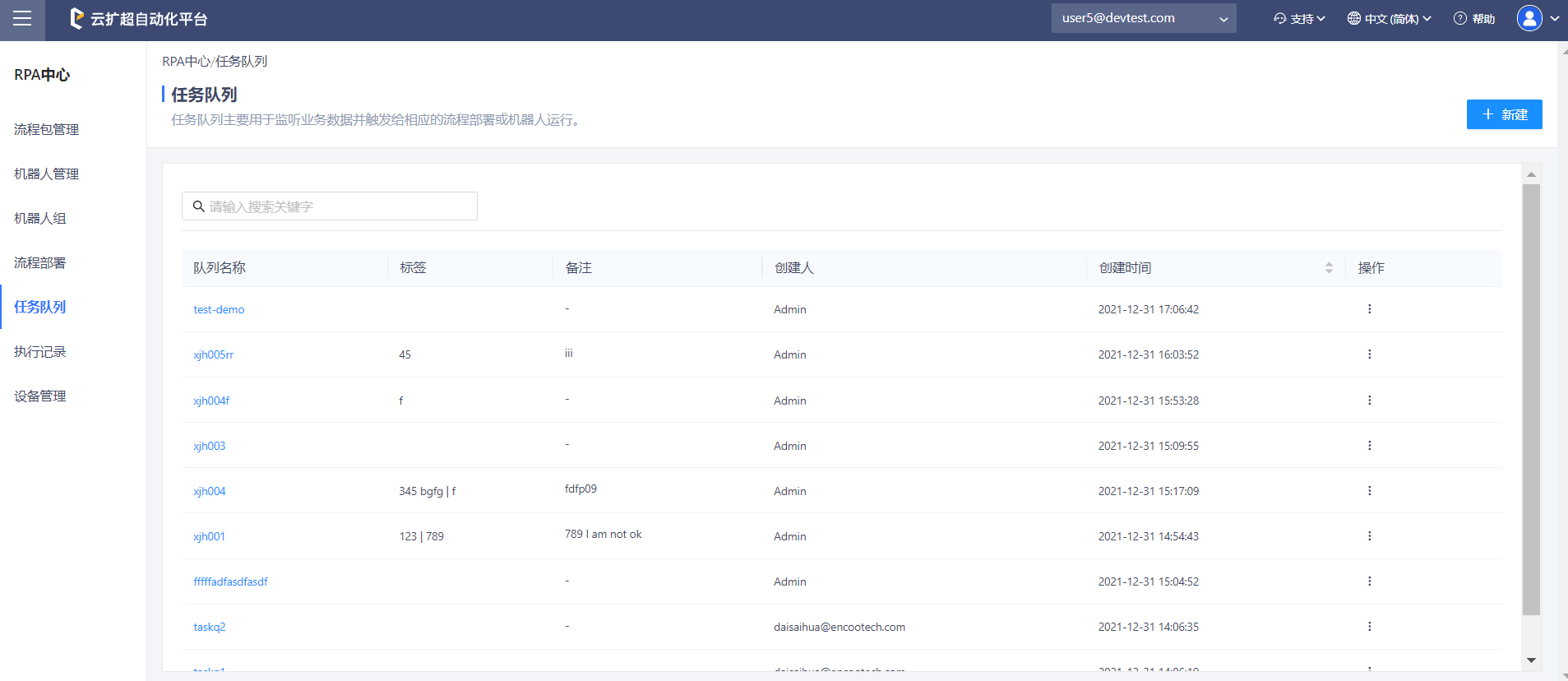
Task: Open 设备管理 in the sidebar
Action: click(x=40, y=396)
